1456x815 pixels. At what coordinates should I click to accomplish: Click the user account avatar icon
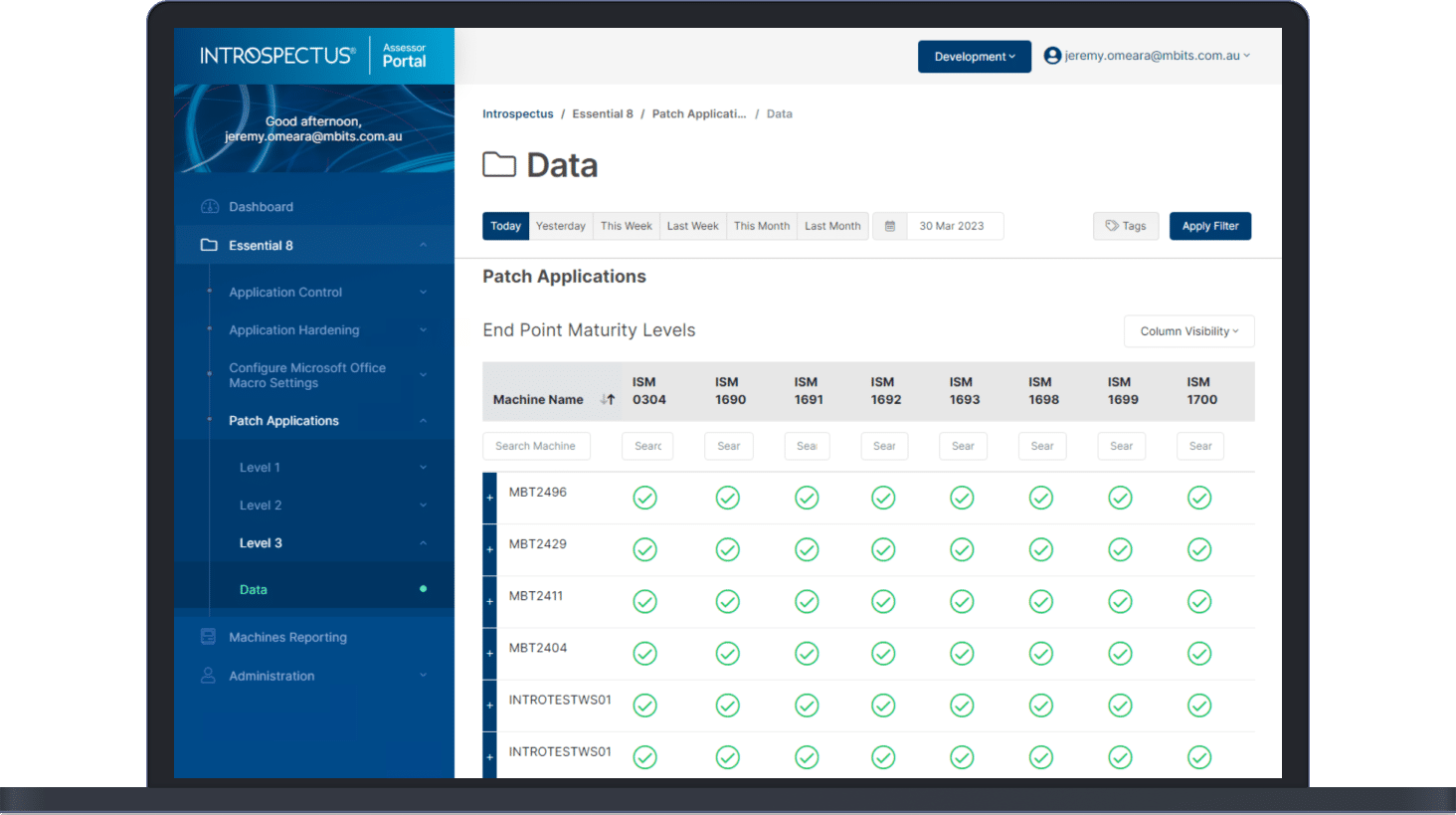coord(1052,56)
